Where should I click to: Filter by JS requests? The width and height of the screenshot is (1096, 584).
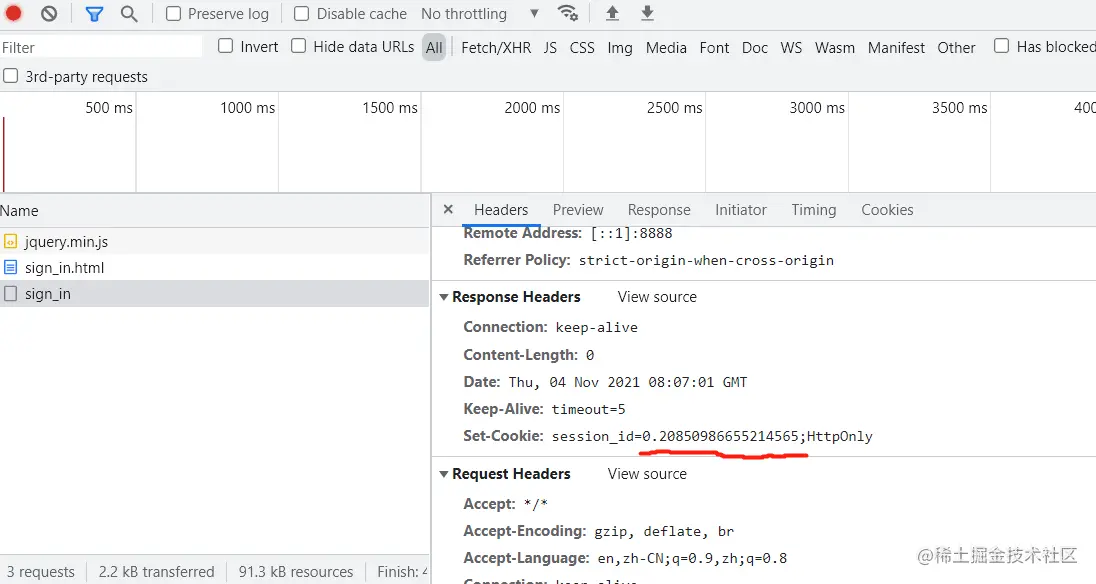(x=550, y=48)
